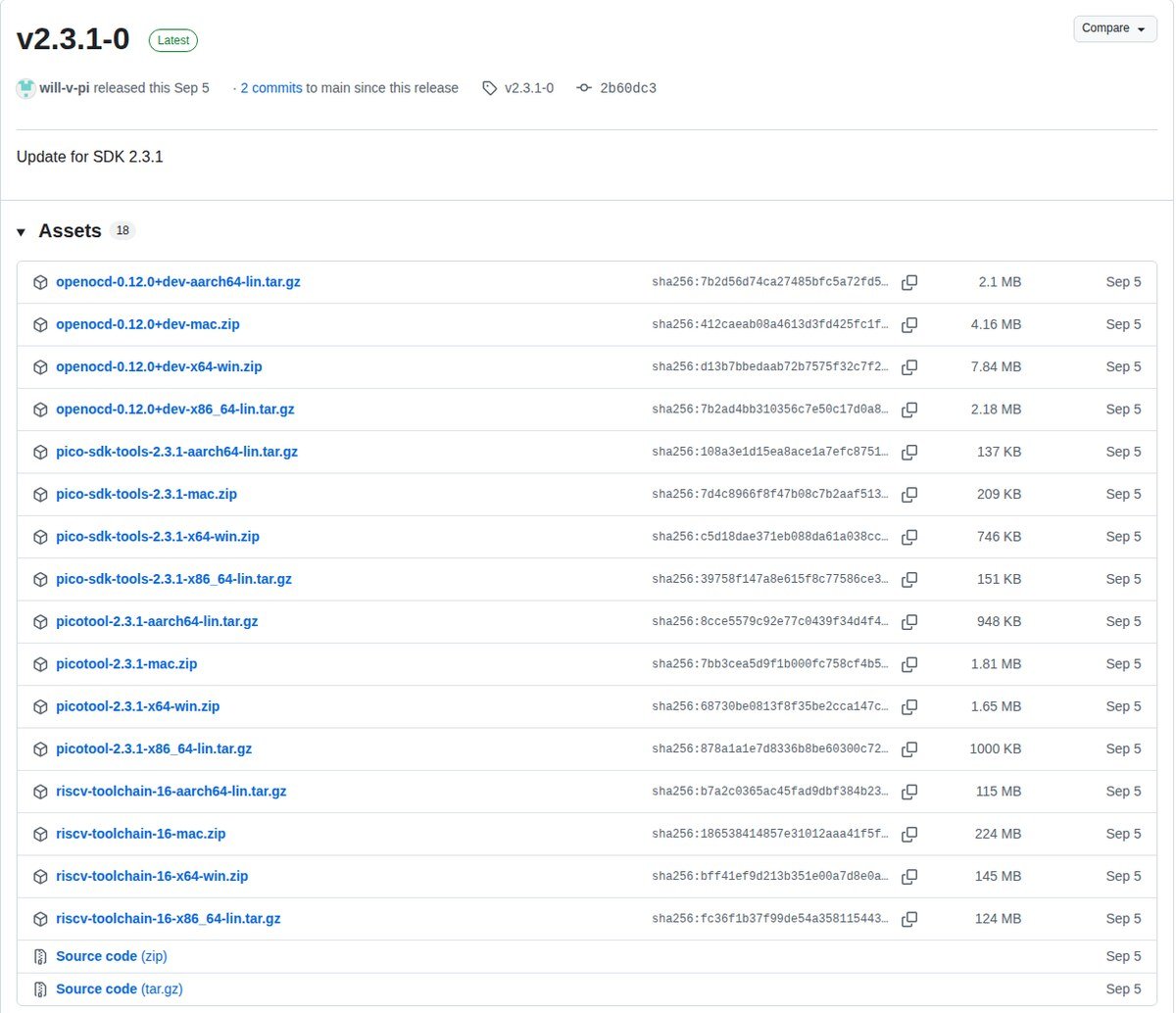Click hash text sha256:68730be0813f8f35be2cca147c…

771,706
